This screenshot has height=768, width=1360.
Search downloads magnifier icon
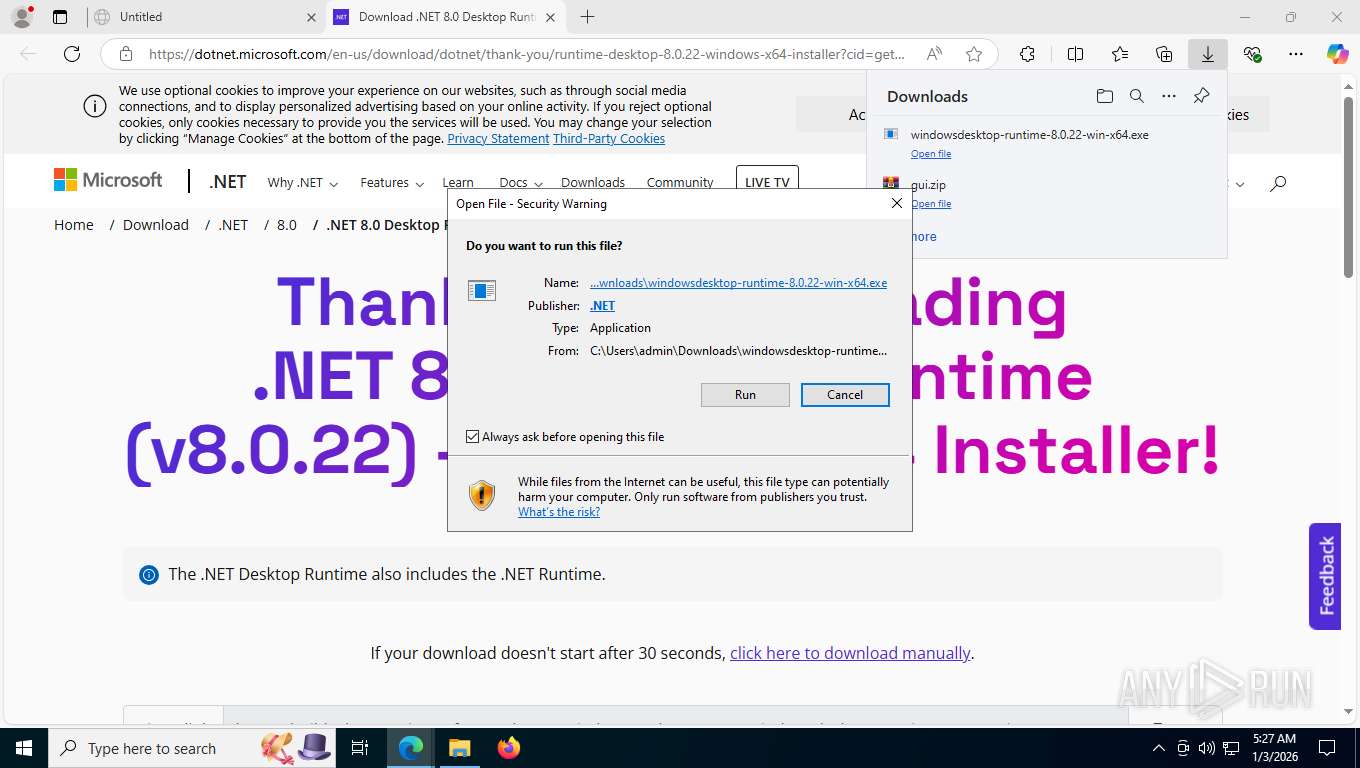(x=1137, y=96)
